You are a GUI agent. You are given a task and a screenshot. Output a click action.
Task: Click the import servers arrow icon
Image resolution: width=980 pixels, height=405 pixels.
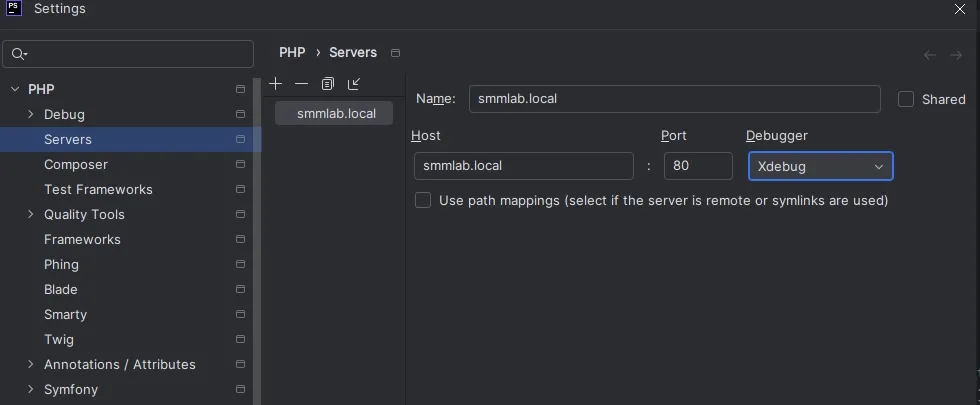click(354, 84)
